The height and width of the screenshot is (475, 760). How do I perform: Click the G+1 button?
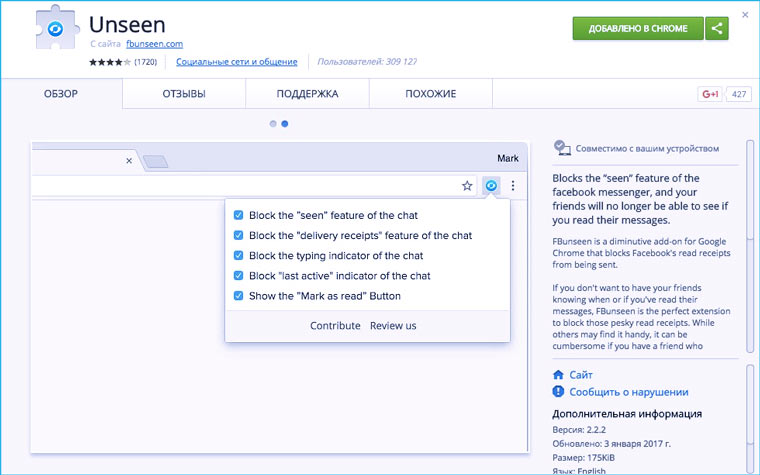(x=710, y=94)
